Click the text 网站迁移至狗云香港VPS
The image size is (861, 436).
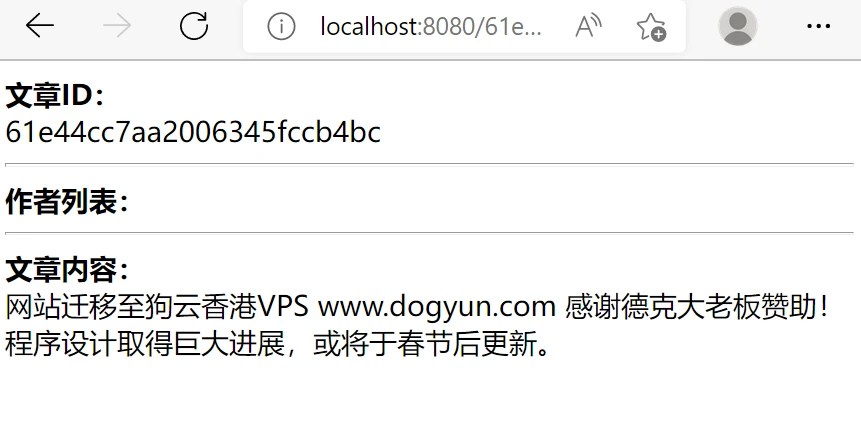(x=157, y=307)
